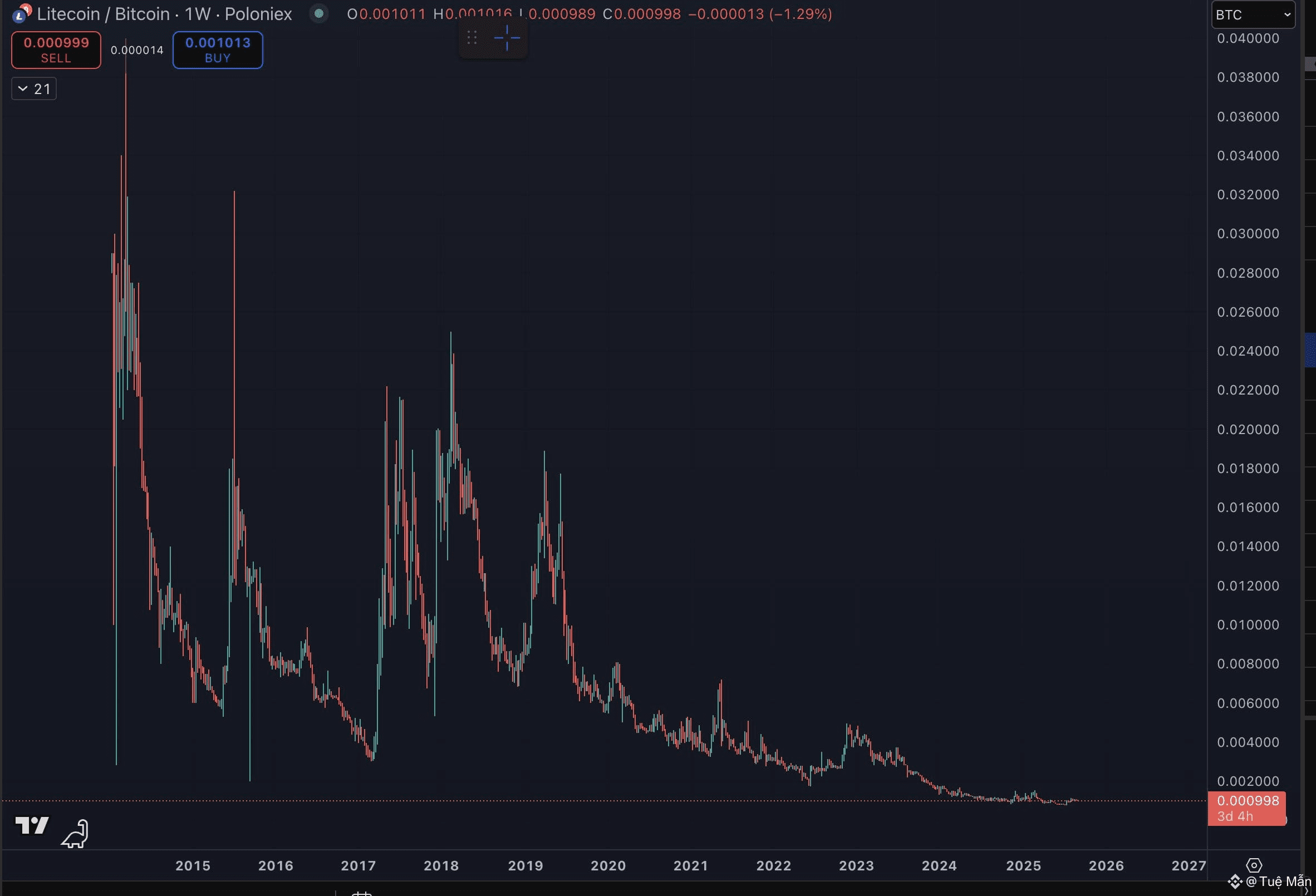Image resolution: width=1316 pixels, height=896 pixels.
Task: Click the 0.018000 price scale label
Action: [x=1248, y=469]
